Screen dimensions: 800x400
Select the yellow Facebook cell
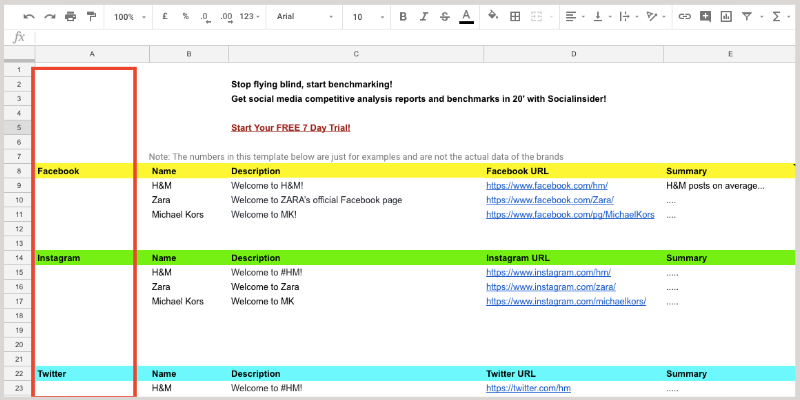point(92,171)
